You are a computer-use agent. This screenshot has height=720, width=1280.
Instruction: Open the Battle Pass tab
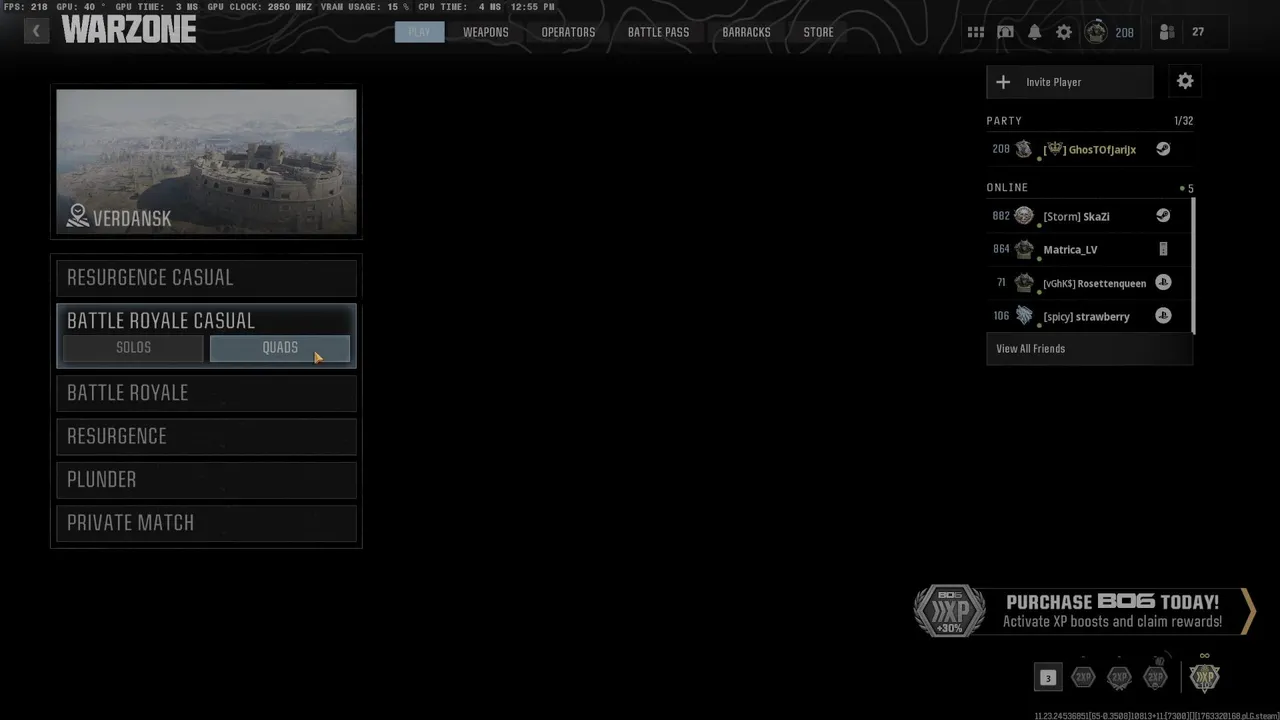pos(658,32)
